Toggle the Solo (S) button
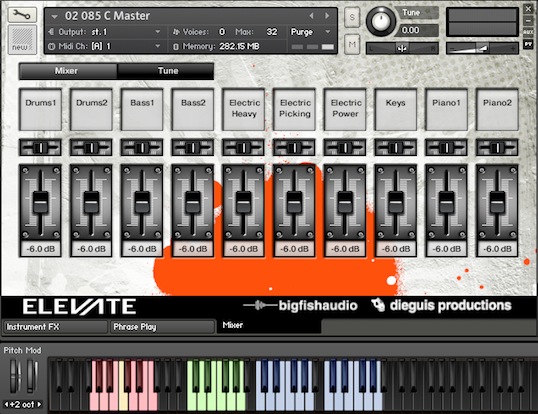 pyautogui.click(x=352, y=17)
